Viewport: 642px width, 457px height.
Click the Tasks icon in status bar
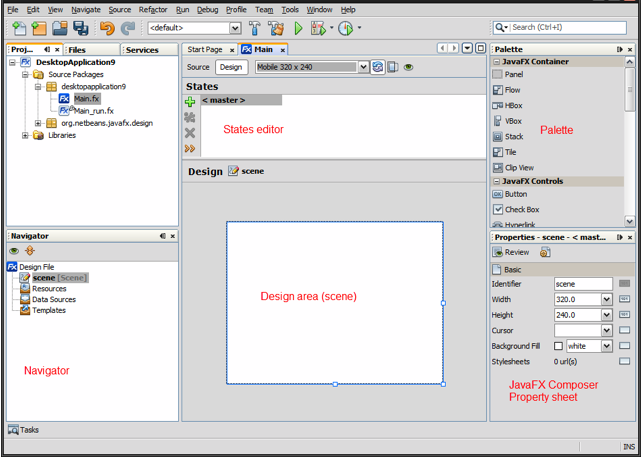coord(14,430)
